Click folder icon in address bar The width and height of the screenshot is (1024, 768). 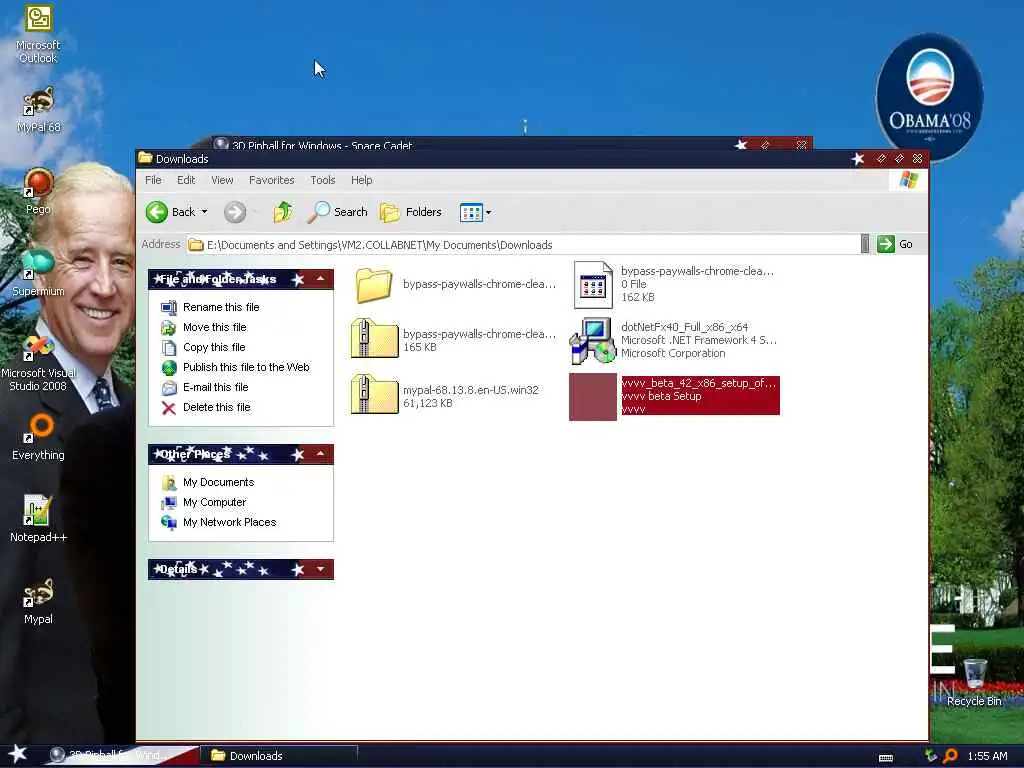[196, 245]
